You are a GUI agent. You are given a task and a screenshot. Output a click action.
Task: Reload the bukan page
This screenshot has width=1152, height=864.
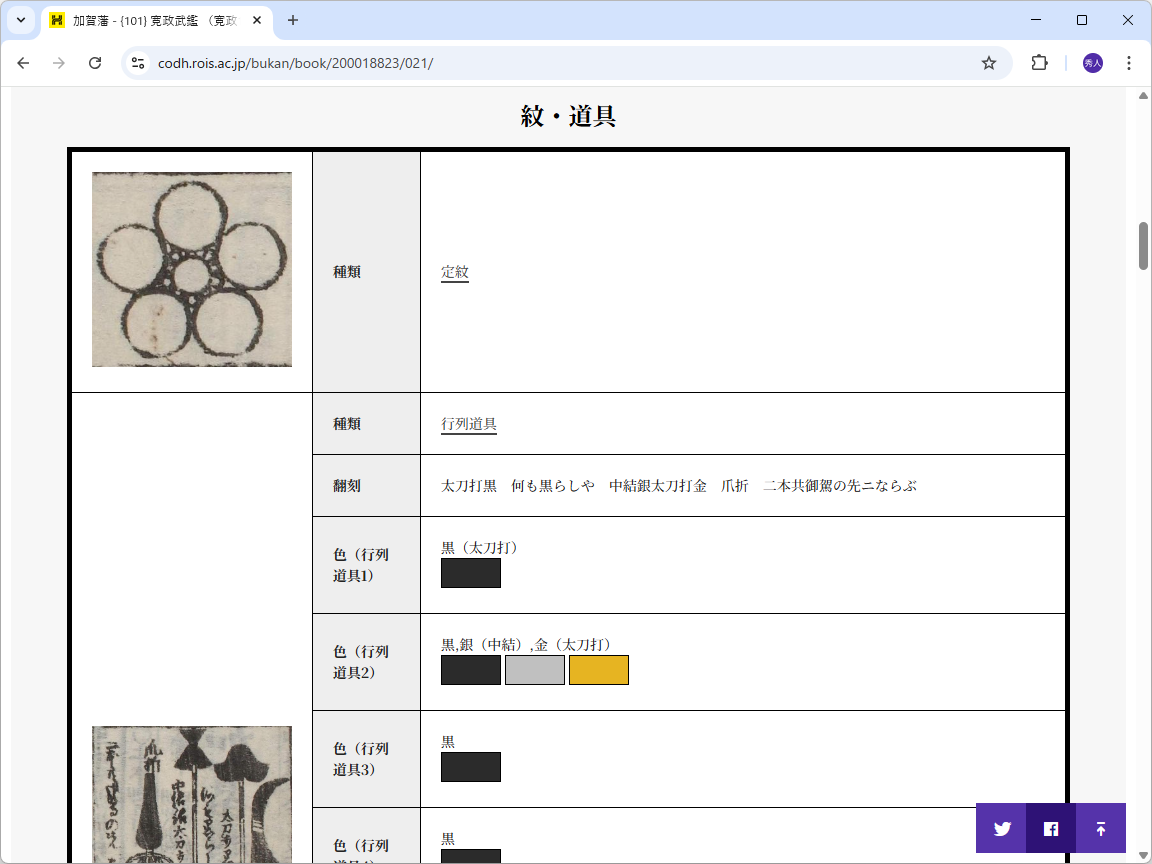(95, 62)
